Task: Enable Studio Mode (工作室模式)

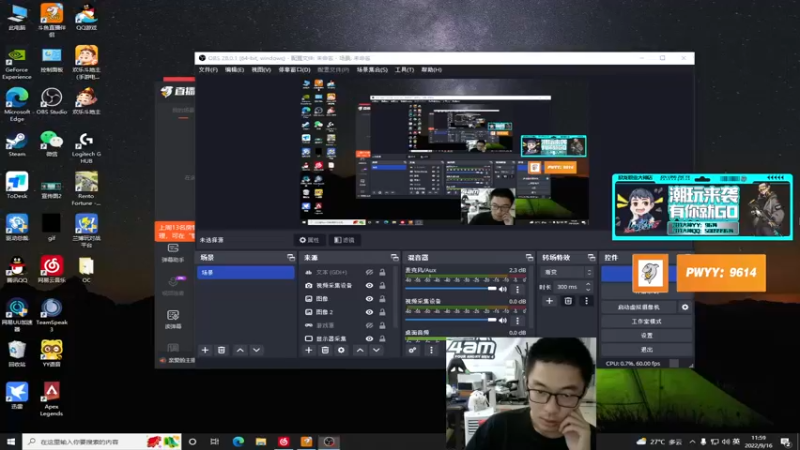Action: click(x=646, y=321)
